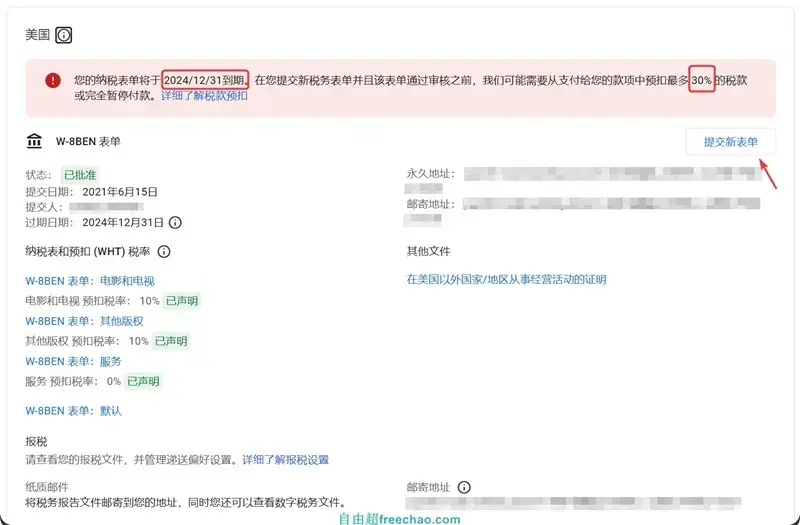Image resolution: width=800 pixels, height=525 pixels.
Task: Click the 美国 country heading
Action: [x=37, y=35]
